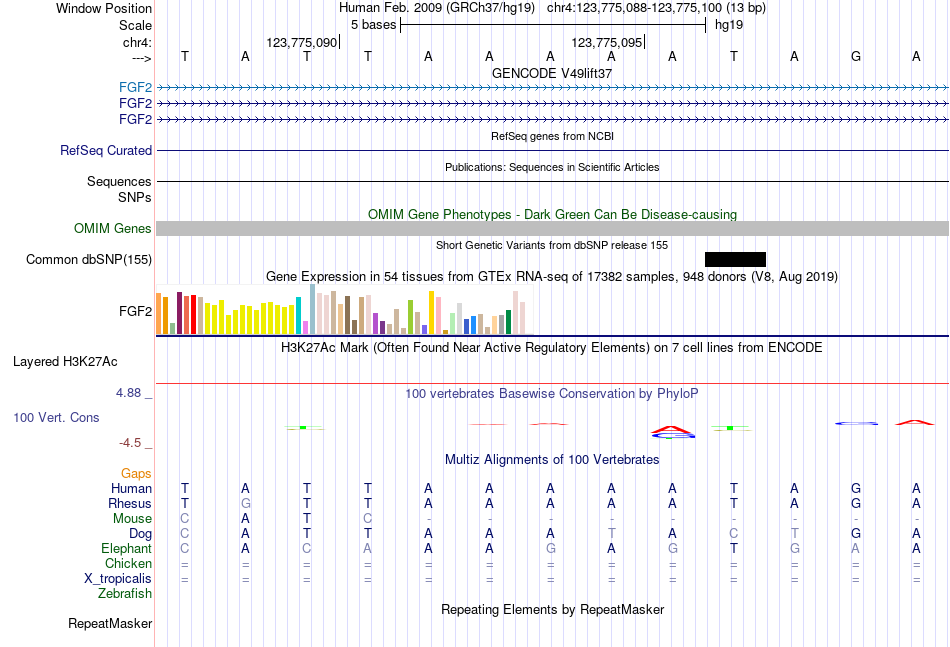Open the OMIM Genes track label

pos(113,228)
